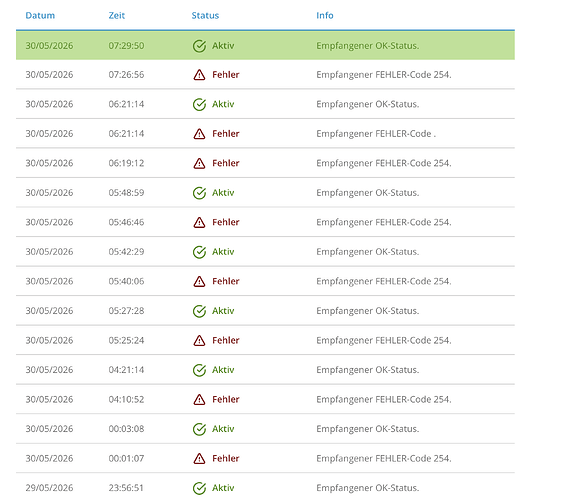The height and width of the screenshot is (500, 577).
Task: Click the Aktiv label at 05:48:59
Action: pyautogui.click(x=223, y=193)
